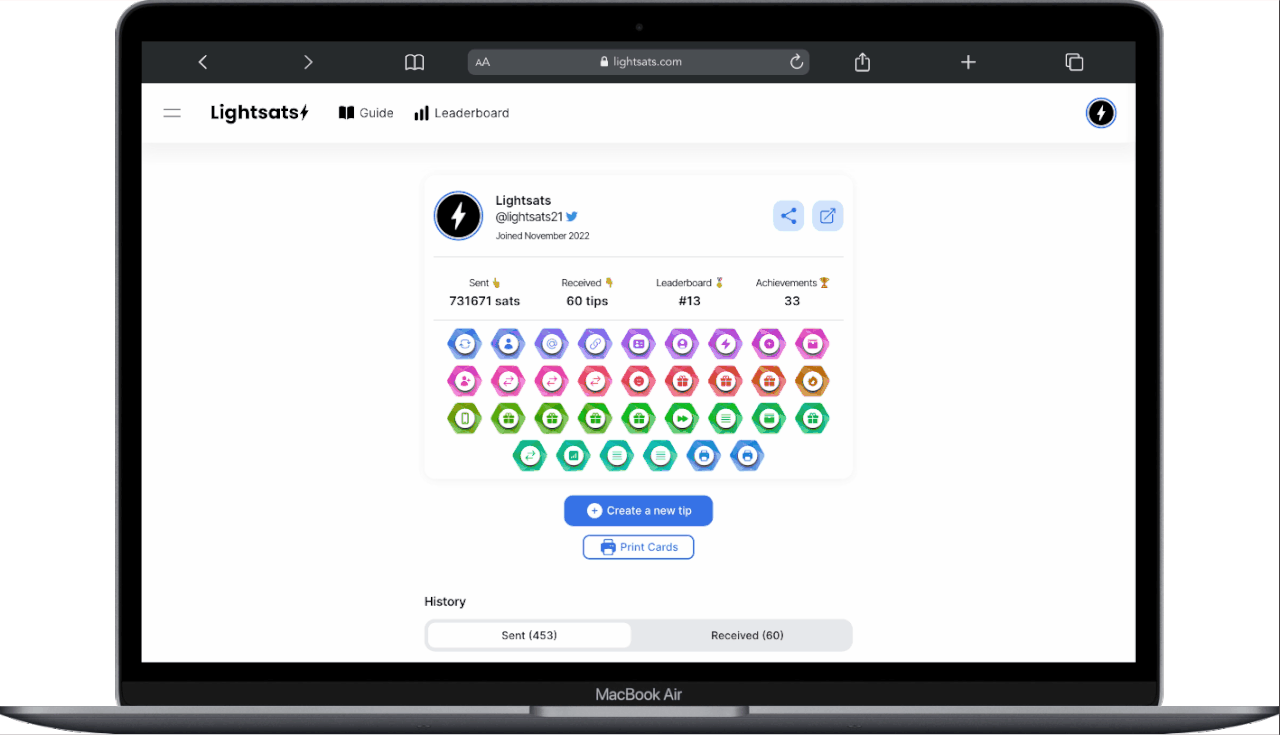The width and height of the screenshot is (1280, 735).
Task: Click the red smiley face achievement badge
Action: (x=638, y=381)
